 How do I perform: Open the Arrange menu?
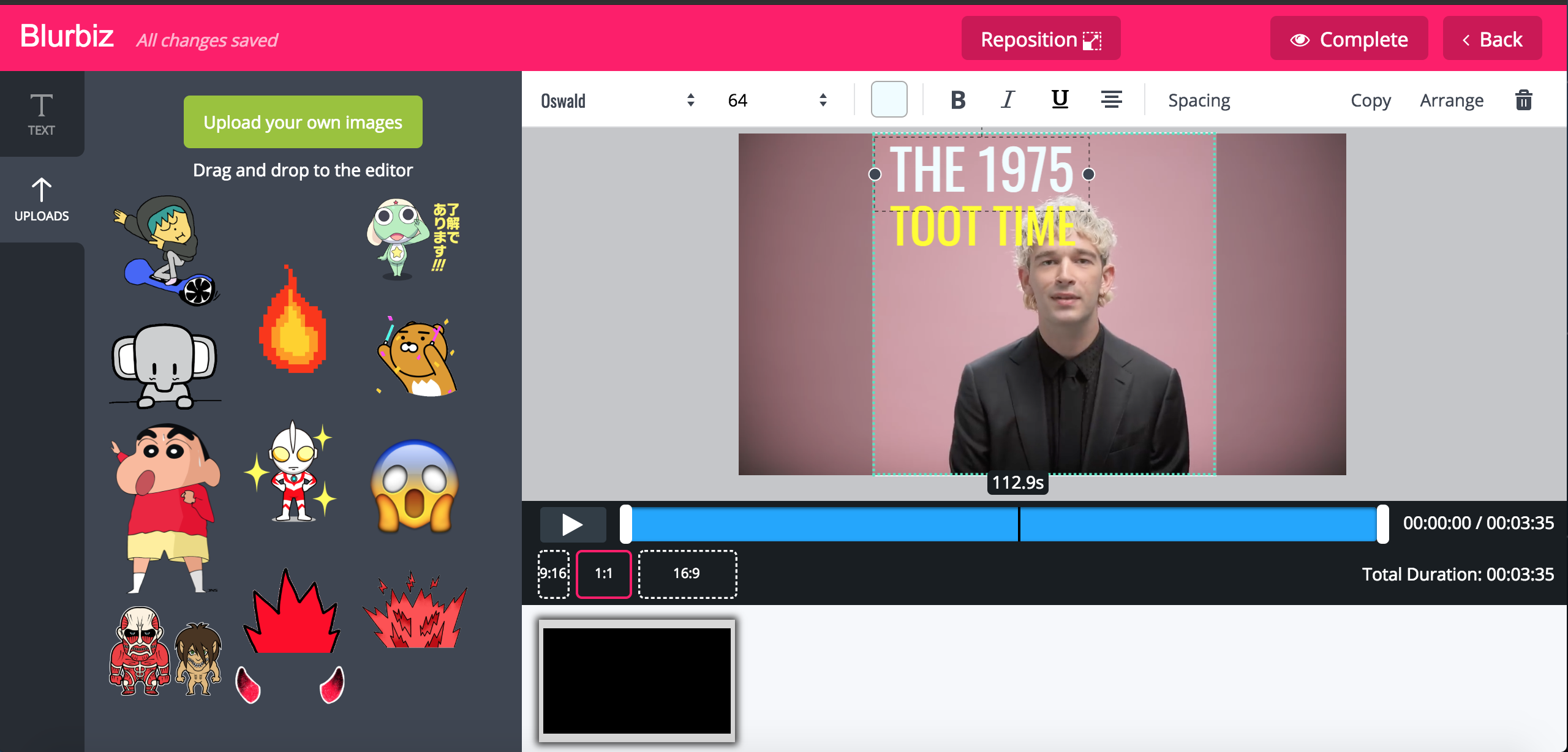[1452, 100]
